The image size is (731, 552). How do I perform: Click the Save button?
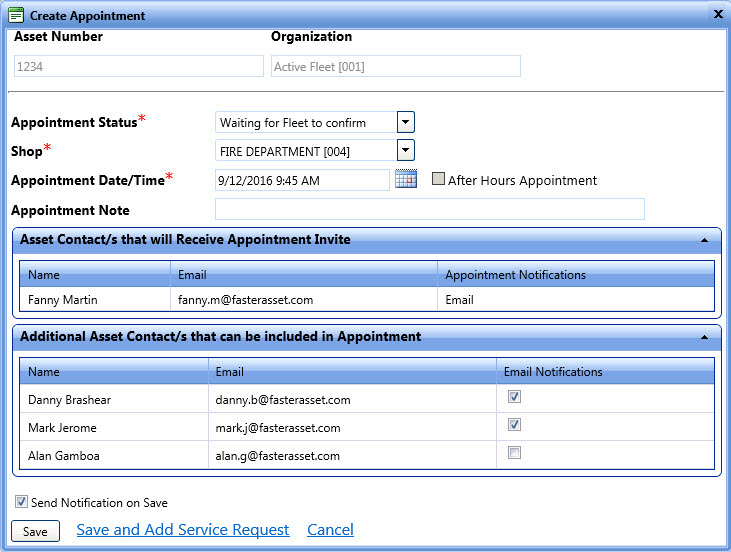[x=35, y=531]
